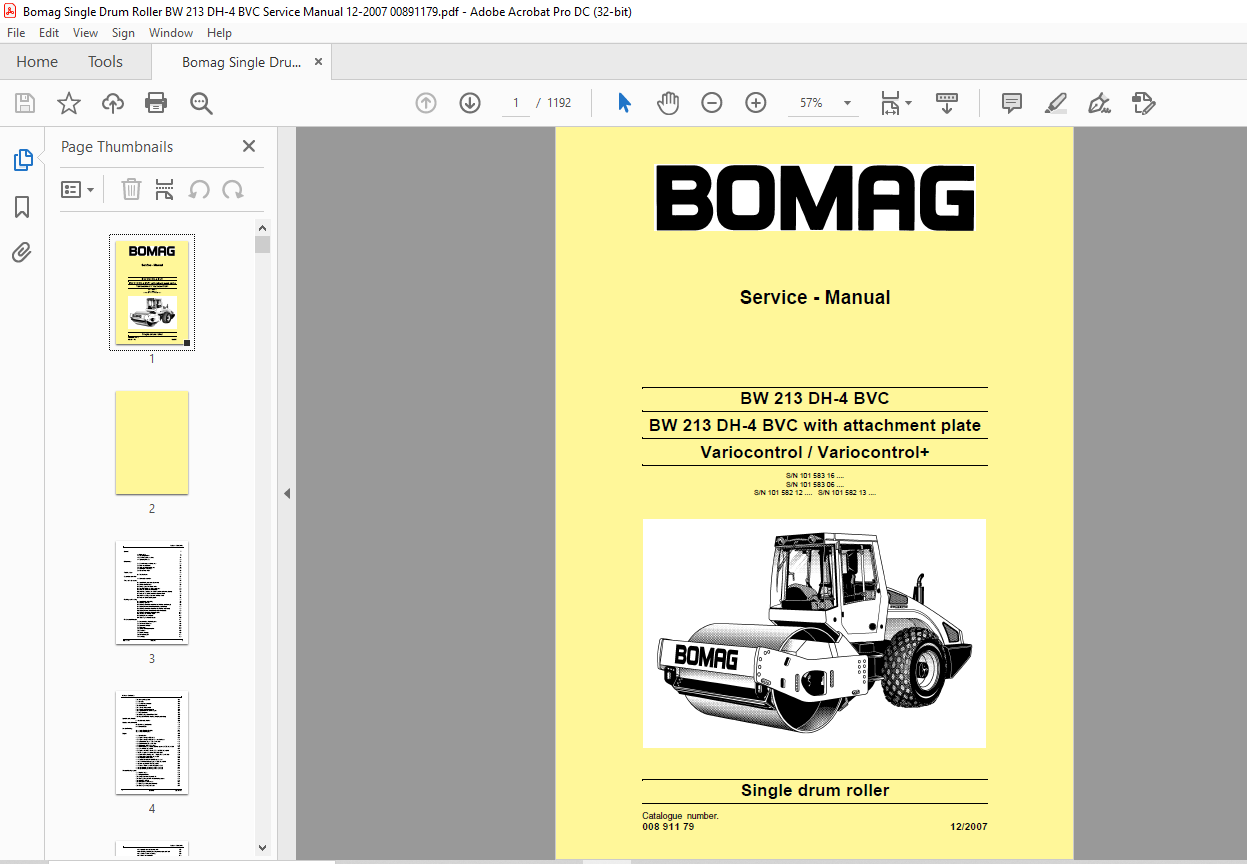This screenshot has height=864, width=1247.
Task: Go to next page arrow
Action: coord(470,103)
